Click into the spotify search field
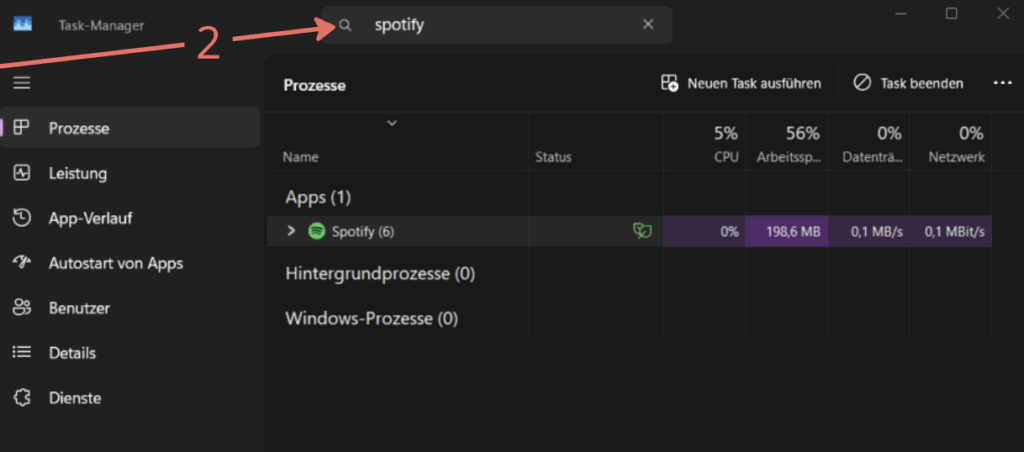The image size is (1024, 452). (x=497, y=25)
